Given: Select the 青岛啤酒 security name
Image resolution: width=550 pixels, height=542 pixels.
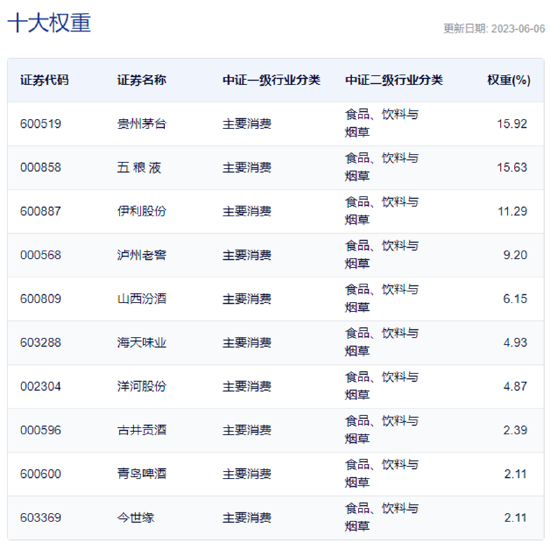Looking at the screenshot, I should (142, 474).
